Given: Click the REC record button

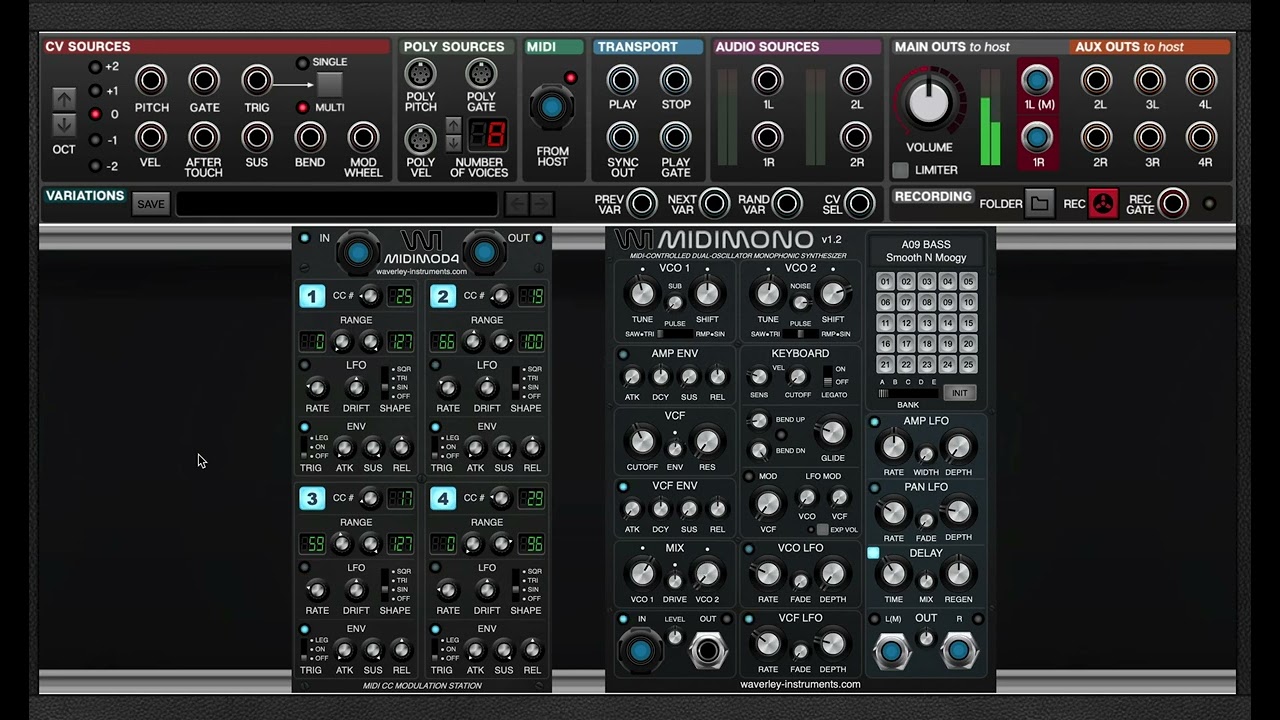Looking at the screenshot, I should 1103,204.
